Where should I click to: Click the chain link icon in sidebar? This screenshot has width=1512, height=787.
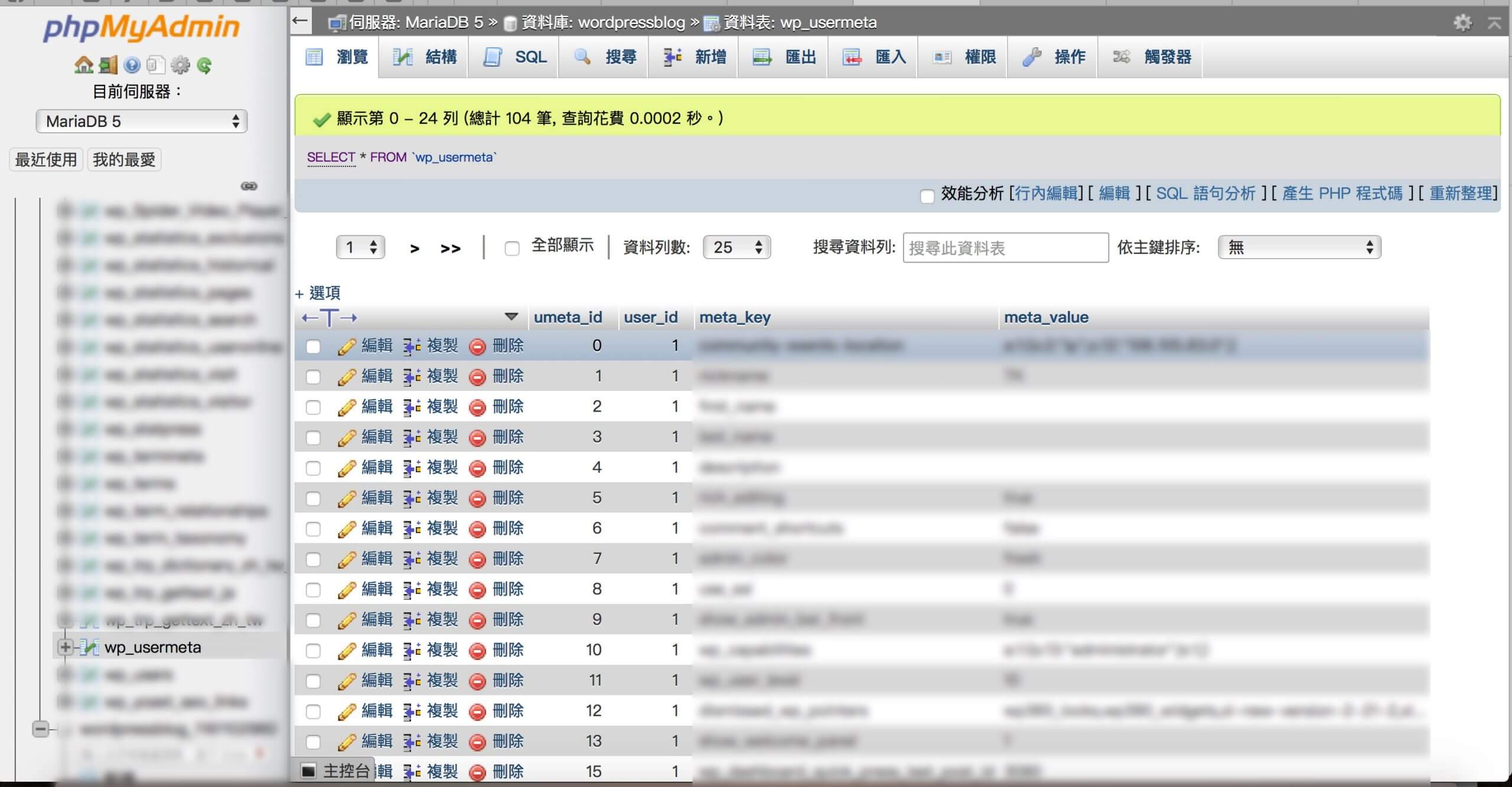click(x=249, y=186)
